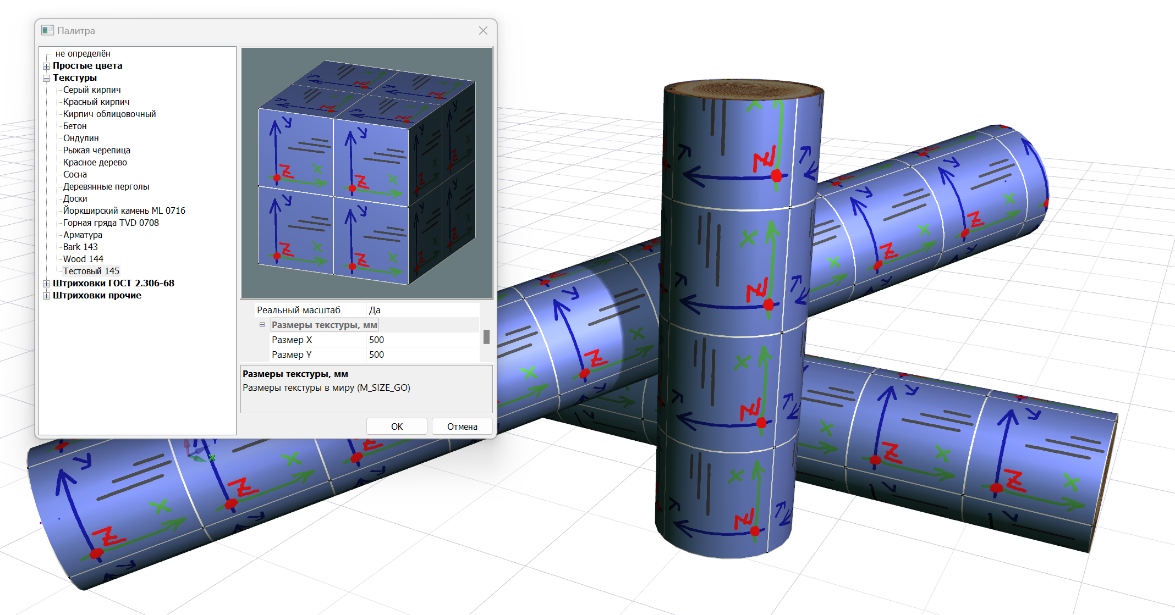Screen dimensions: 1175x615
Task: Expand the Штриховки ГОСТ 2.306-68 node
Action: point(46,283)
